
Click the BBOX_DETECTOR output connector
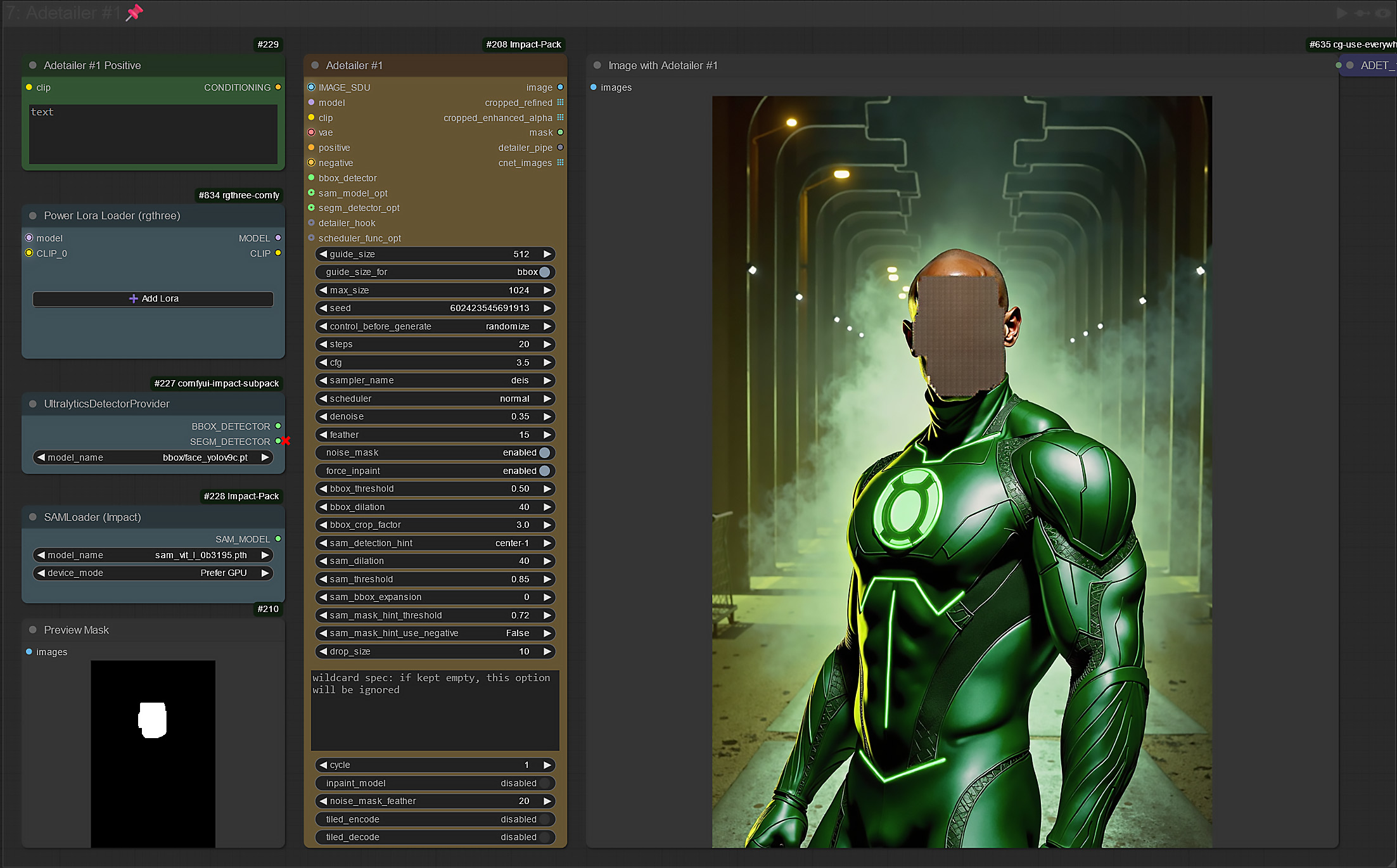[x=278, y=426]
